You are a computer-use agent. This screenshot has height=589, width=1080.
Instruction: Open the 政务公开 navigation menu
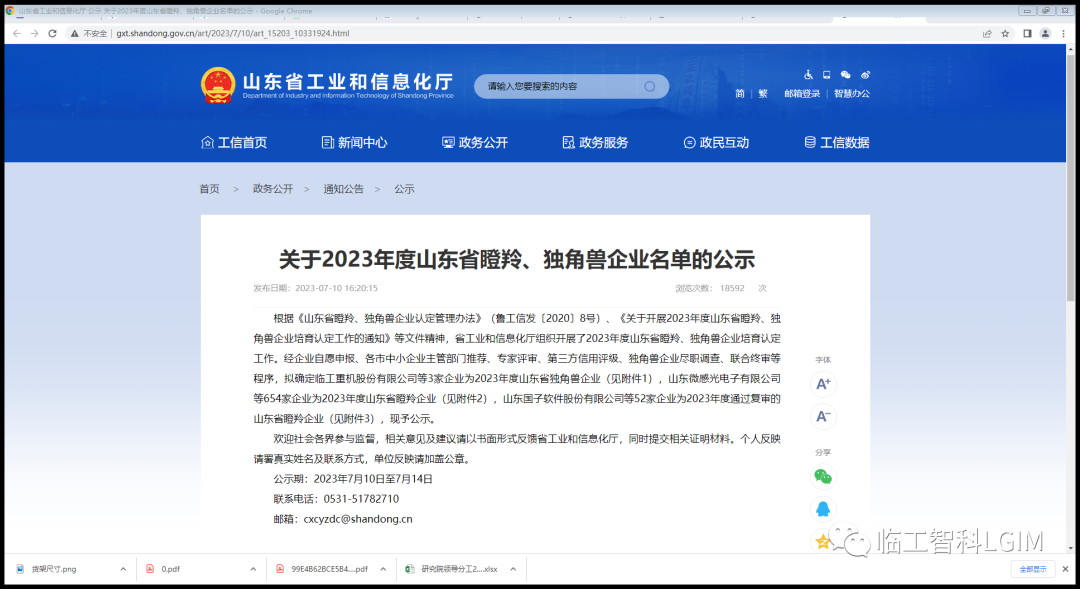click(x=475, y=143)
